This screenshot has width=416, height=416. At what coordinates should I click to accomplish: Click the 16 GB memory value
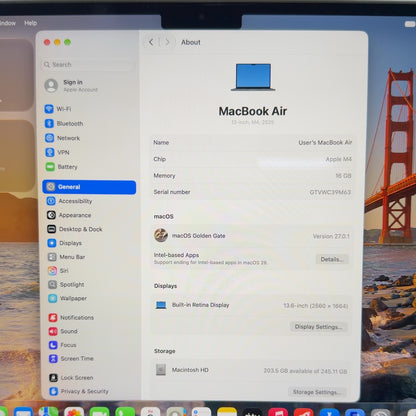pyautogui.click(x=343, y=176)
